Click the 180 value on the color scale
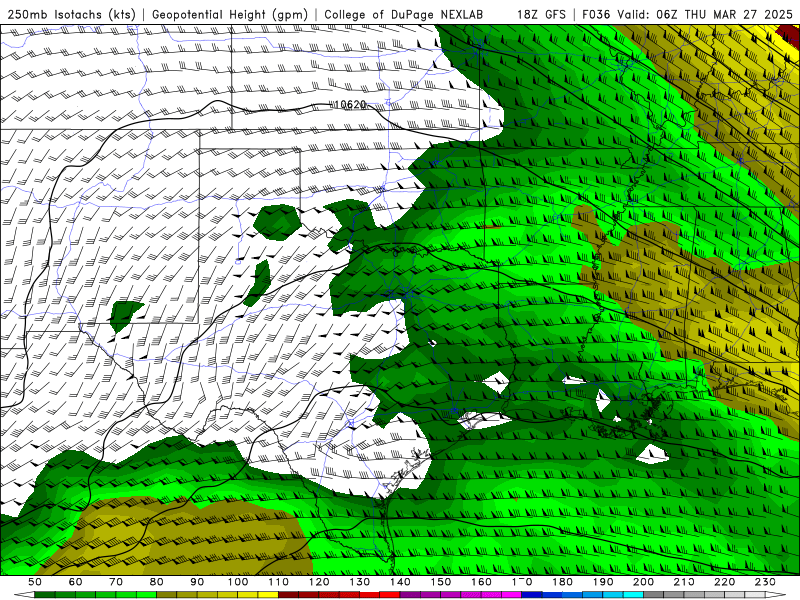The width and height of the screenshot is (800, 600). 562,582
